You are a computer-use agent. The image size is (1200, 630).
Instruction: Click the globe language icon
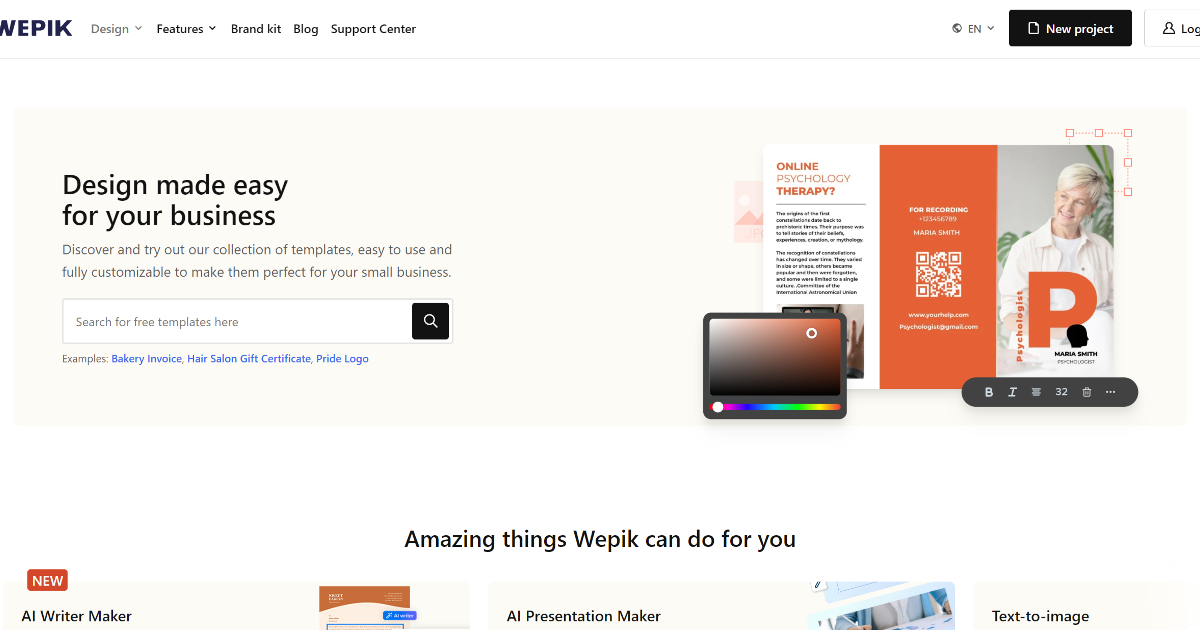point(956,29)
